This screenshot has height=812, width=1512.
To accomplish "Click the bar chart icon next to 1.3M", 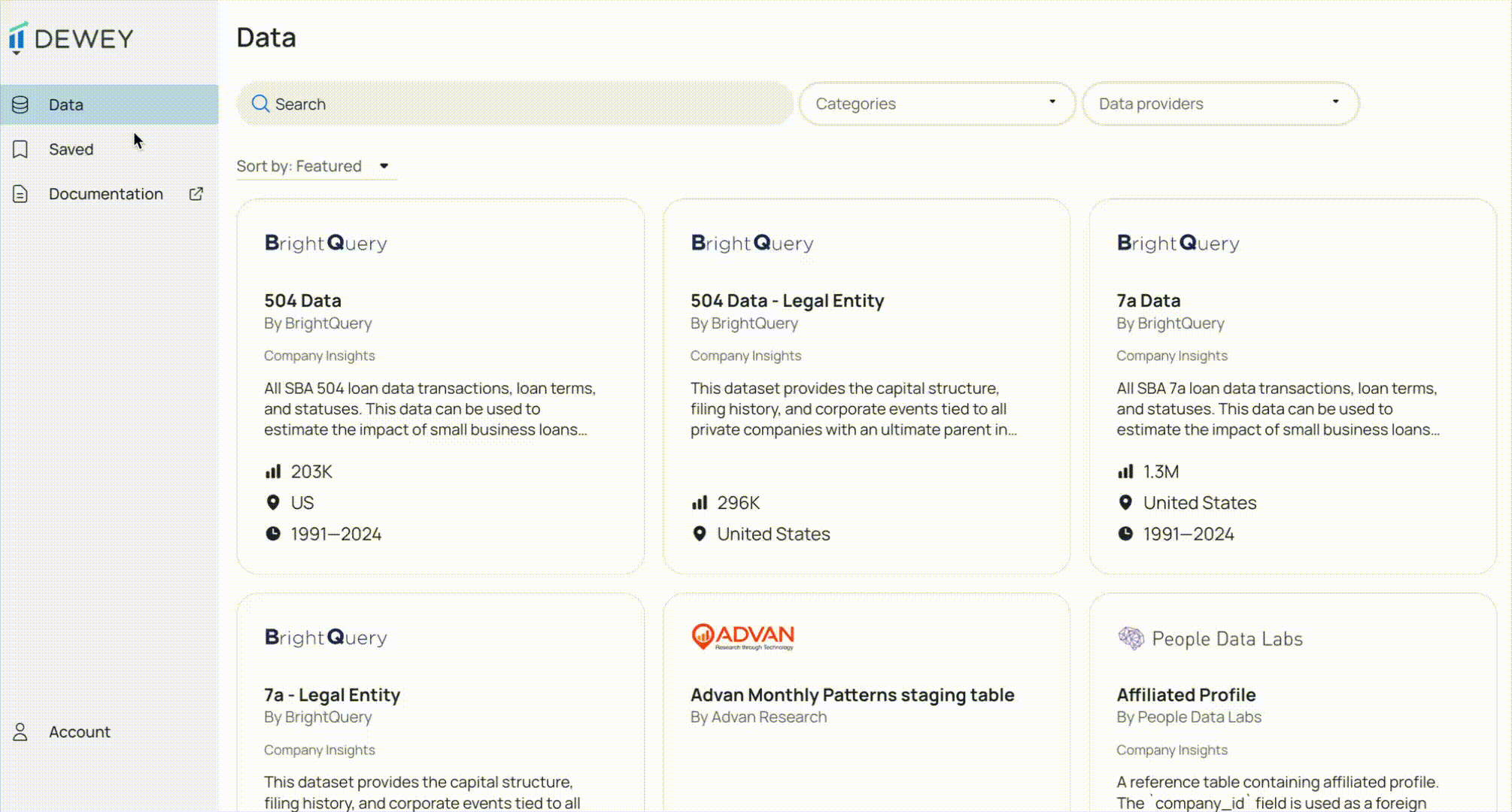I will (x=1125, y=471).
